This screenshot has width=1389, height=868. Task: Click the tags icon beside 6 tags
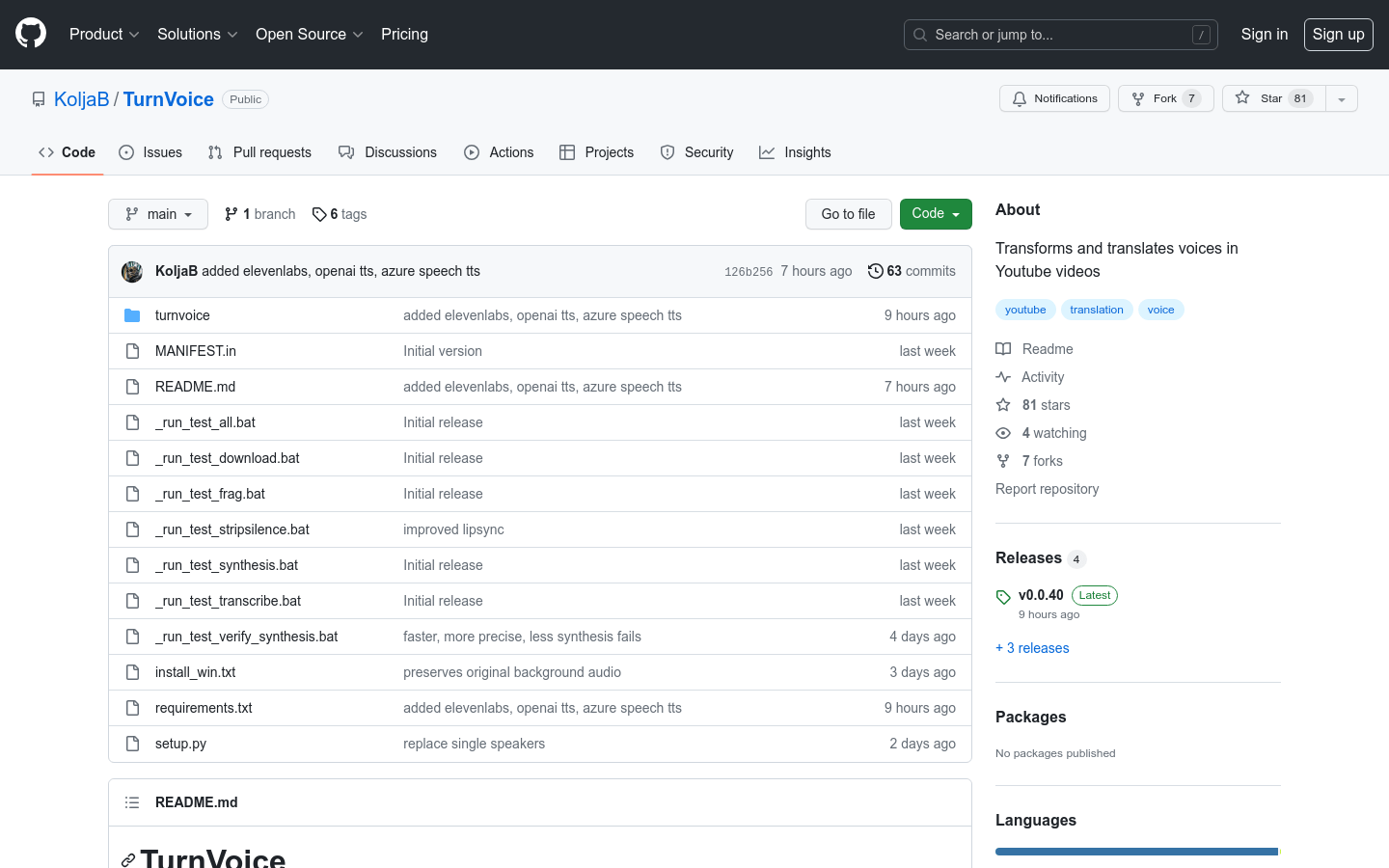319,214
